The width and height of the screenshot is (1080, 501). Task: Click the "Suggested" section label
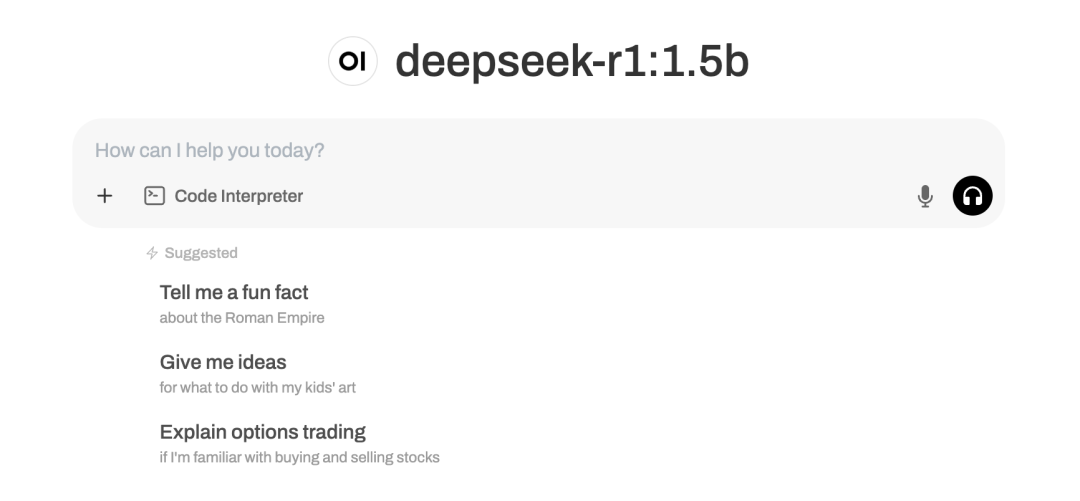pos(201,253)
